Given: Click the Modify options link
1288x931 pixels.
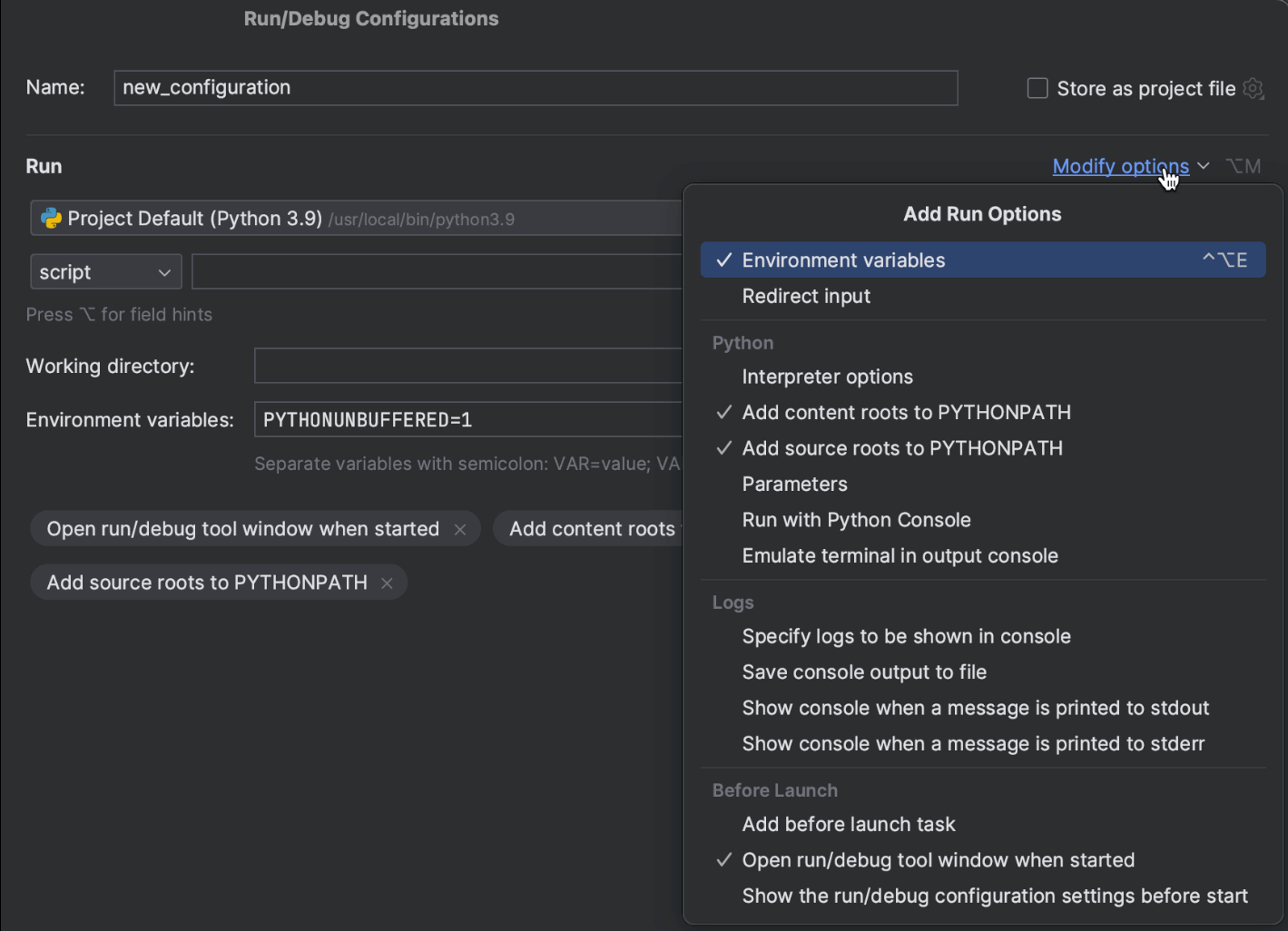Looking at the screenshot, I should point(1120,166).
